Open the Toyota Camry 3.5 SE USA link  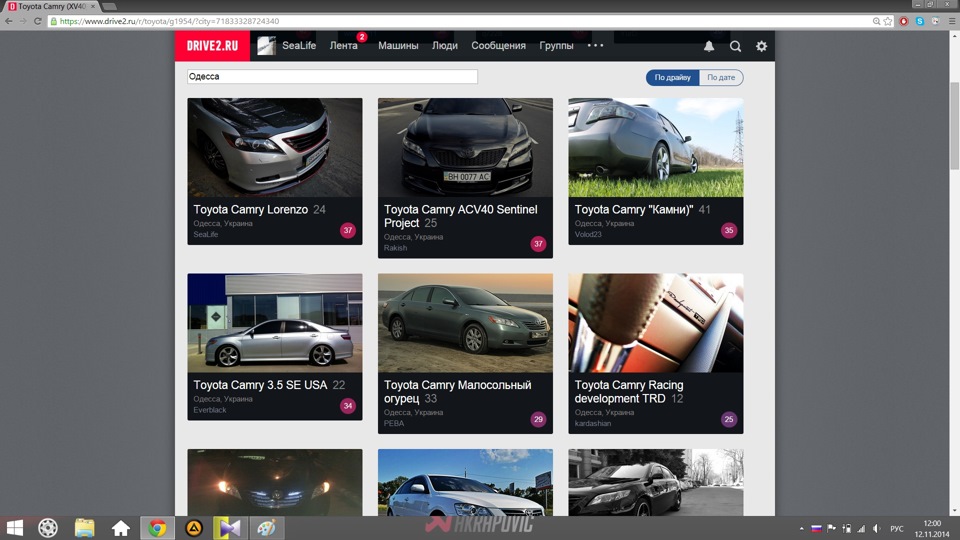(x=260, y=385)
